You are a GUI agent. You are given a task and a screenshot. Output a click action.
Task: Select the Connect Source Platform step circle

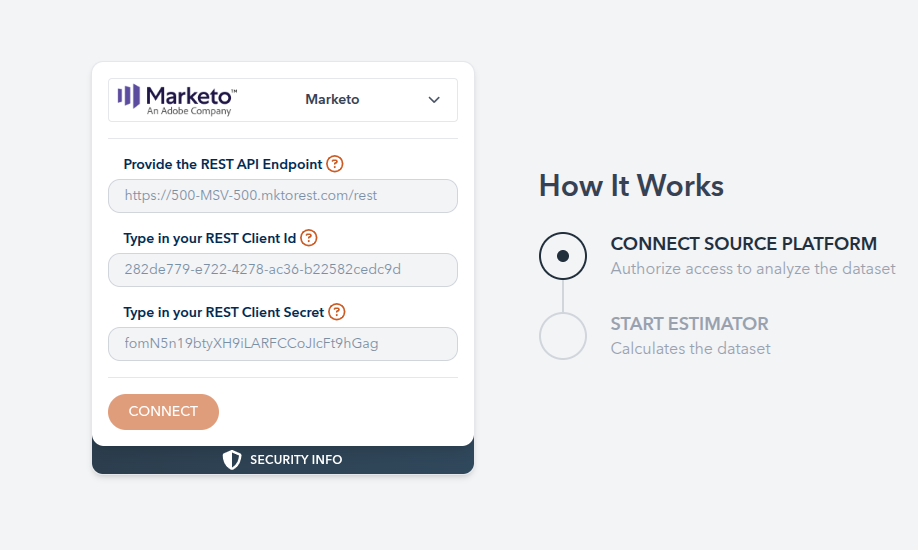563,255
